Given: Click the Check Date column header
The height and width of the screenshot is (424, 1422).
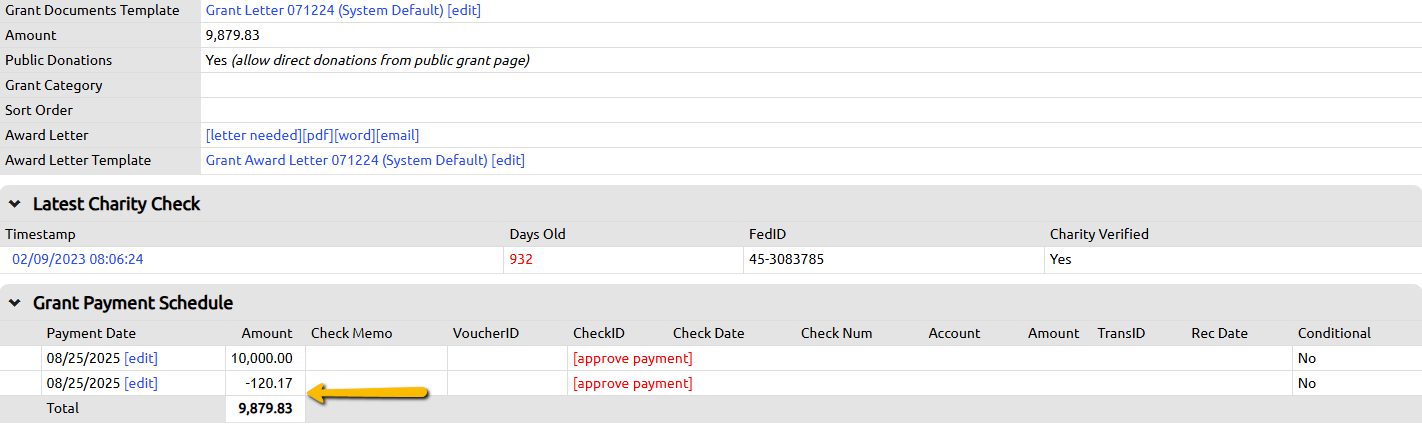Looking at the screenshot, I should [x=708, y=333].
